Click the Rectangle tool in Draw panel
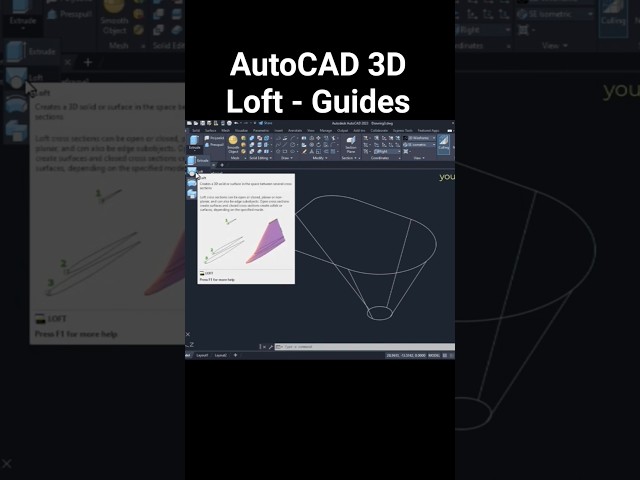The height and width of the screenshot is (480, 640). [284, 151]
